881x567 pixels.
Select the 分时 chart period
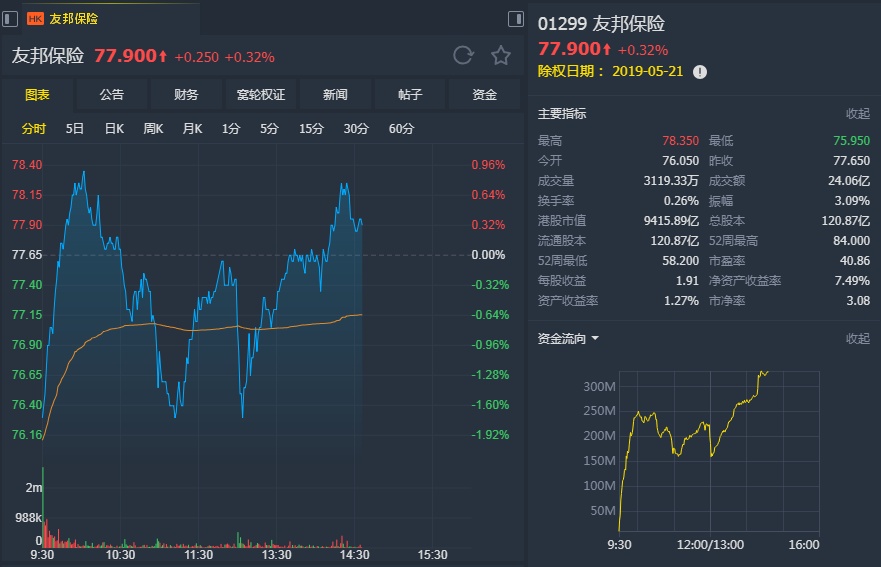coord(34,128)
